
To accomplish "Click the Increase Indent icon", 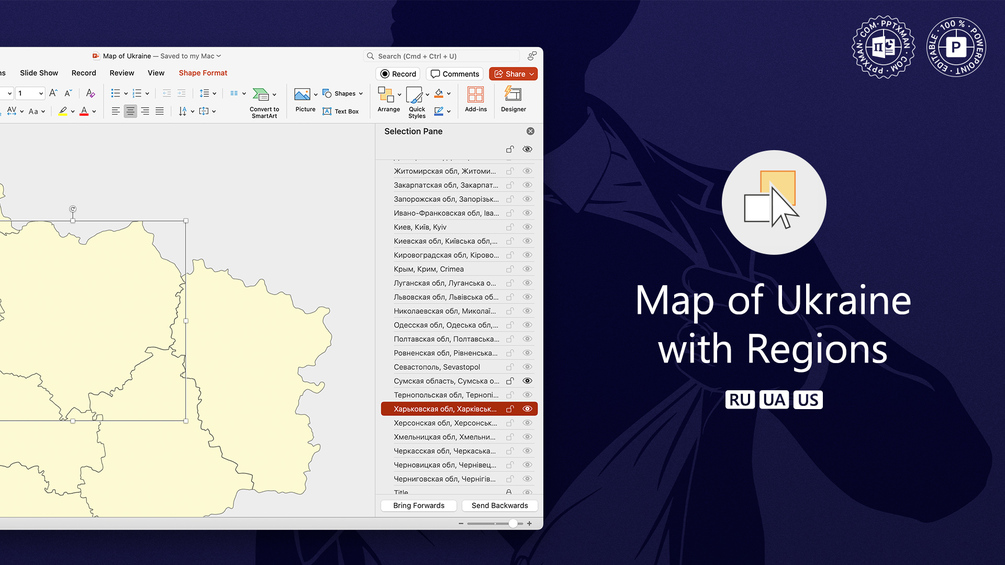I will tap(181, 94).
